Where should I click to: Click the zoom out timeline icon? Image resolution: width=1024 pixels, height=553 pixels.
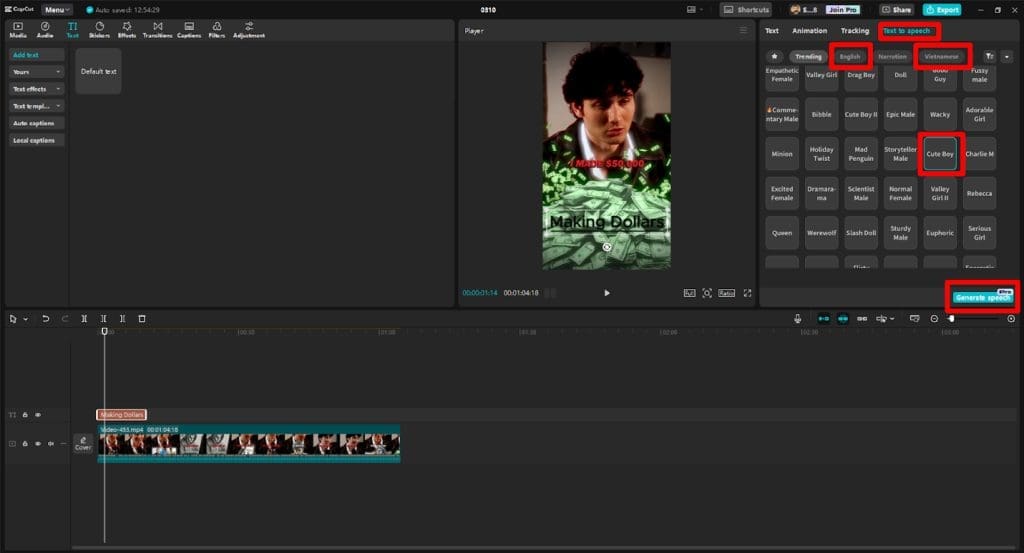934,319
